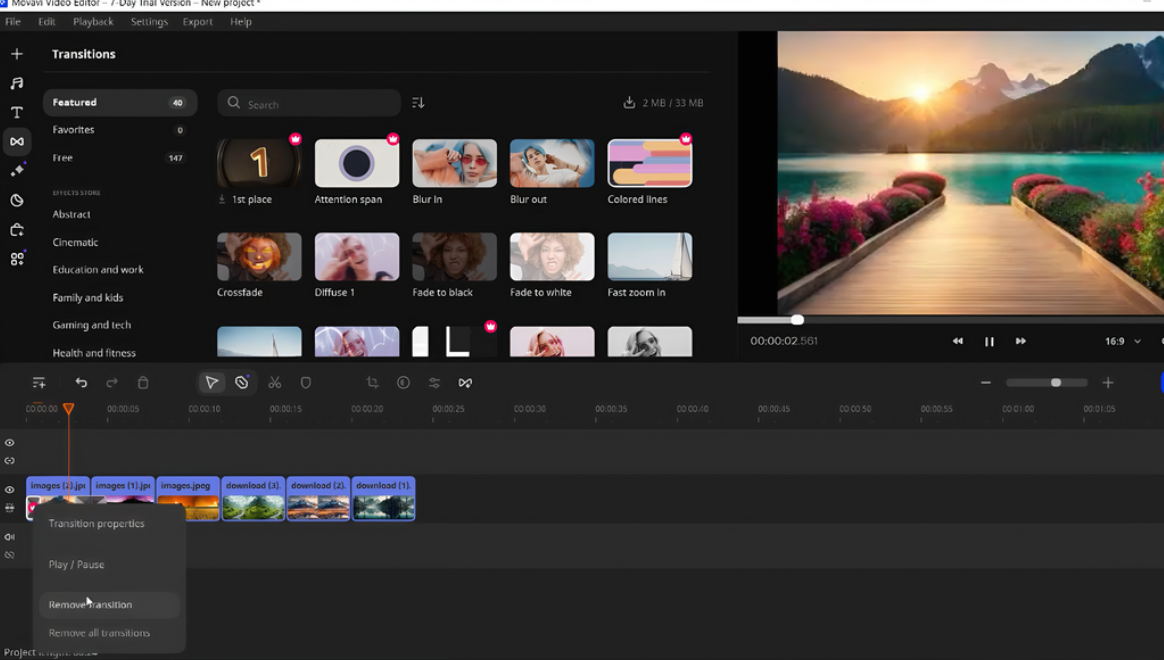Split the clip with the Scissors tool
Viewport: 1164px width, 660px height.
275,382
